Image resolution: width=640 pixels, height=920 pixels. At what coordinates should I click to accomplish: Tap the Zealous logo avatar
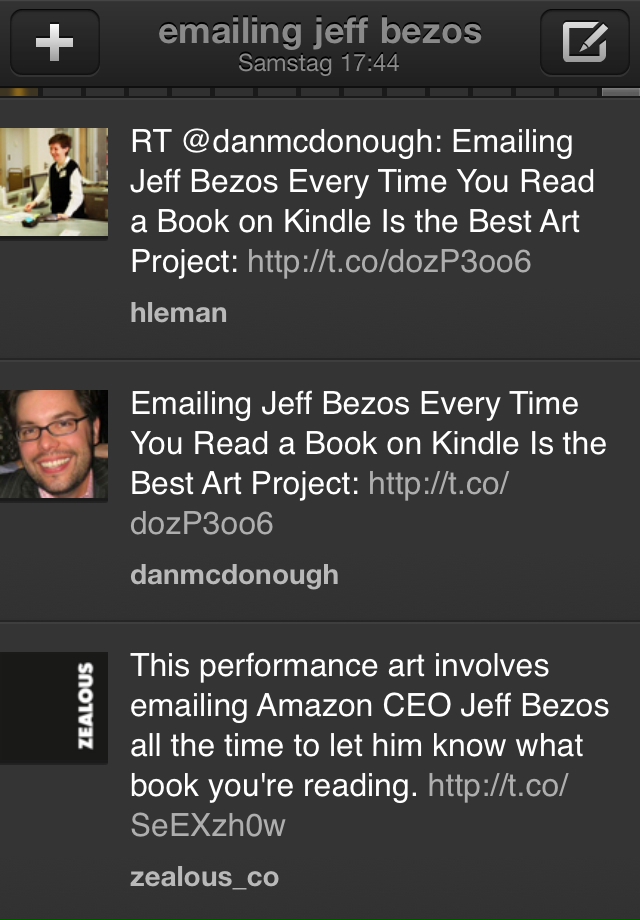[54, 707]
